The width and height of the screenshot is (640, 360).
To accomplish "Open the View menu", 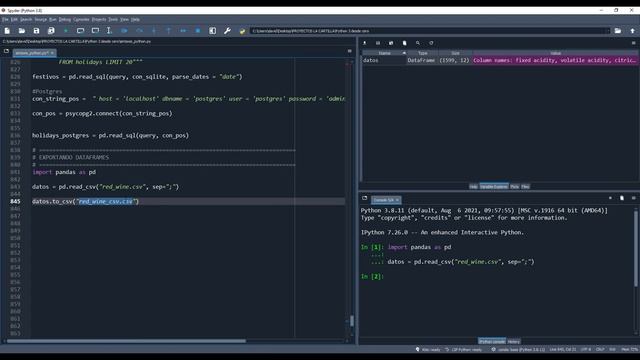I will pyautogui.click(x=124, y=19).
